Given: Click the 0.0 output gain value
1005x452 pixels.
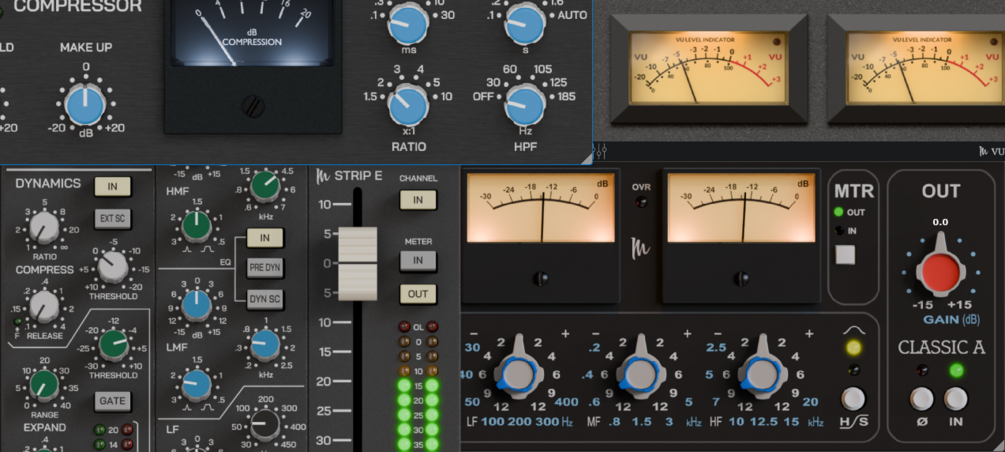Looking at the screenshot, I should click(x=940, y=222).
